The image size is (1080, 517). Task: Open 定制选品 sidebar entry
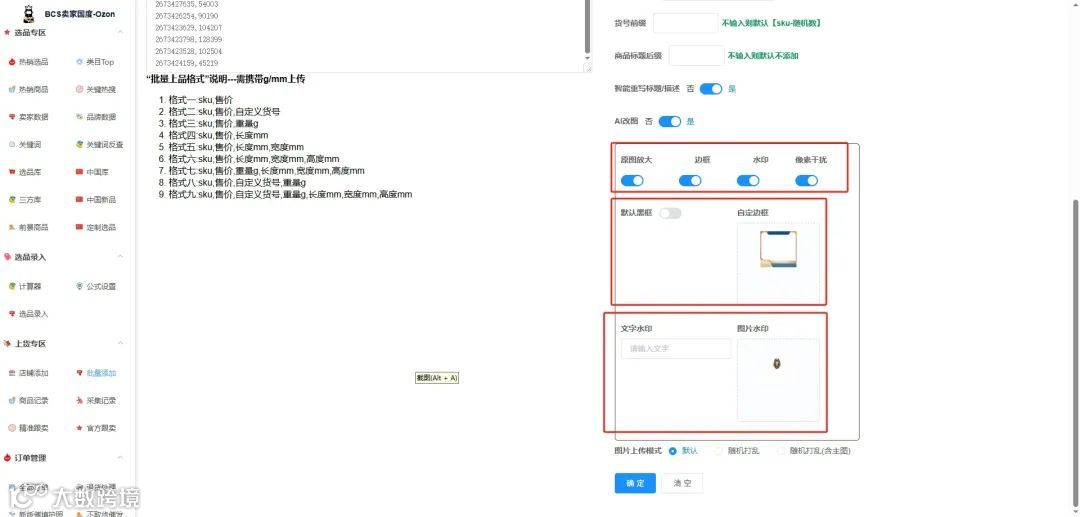click(96, 227)
